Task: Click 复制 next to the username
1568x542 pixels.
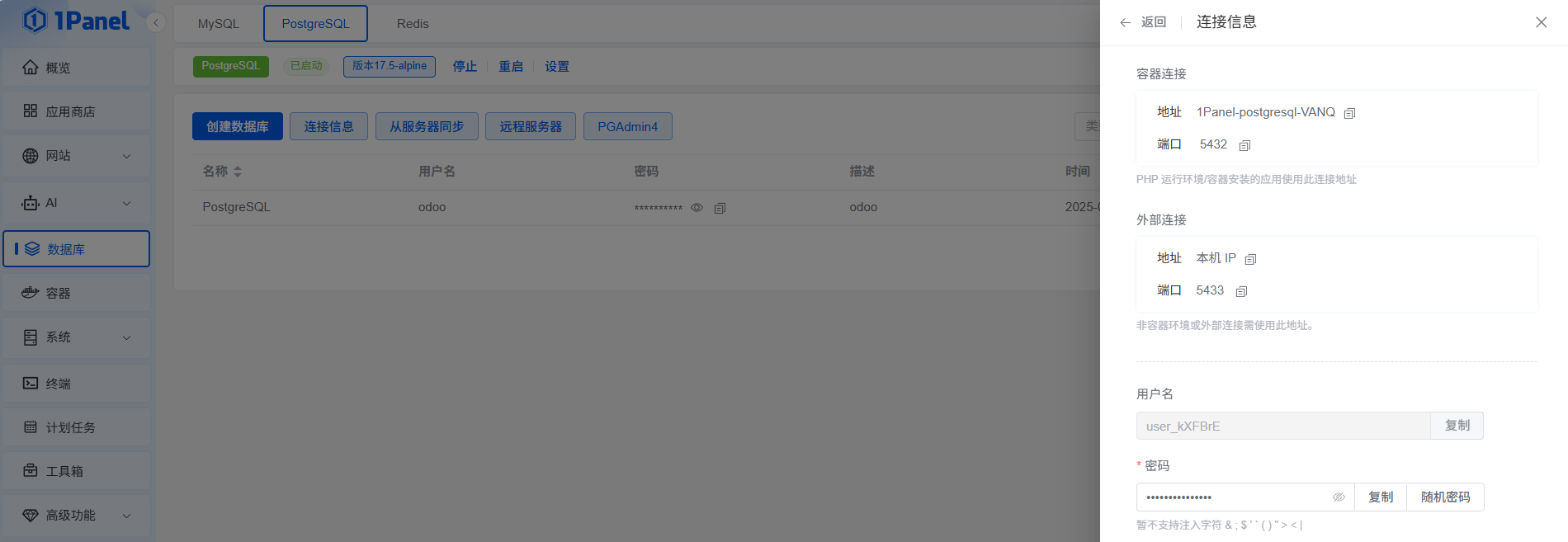Action: pyautogui.click(x=1457, y=426)
